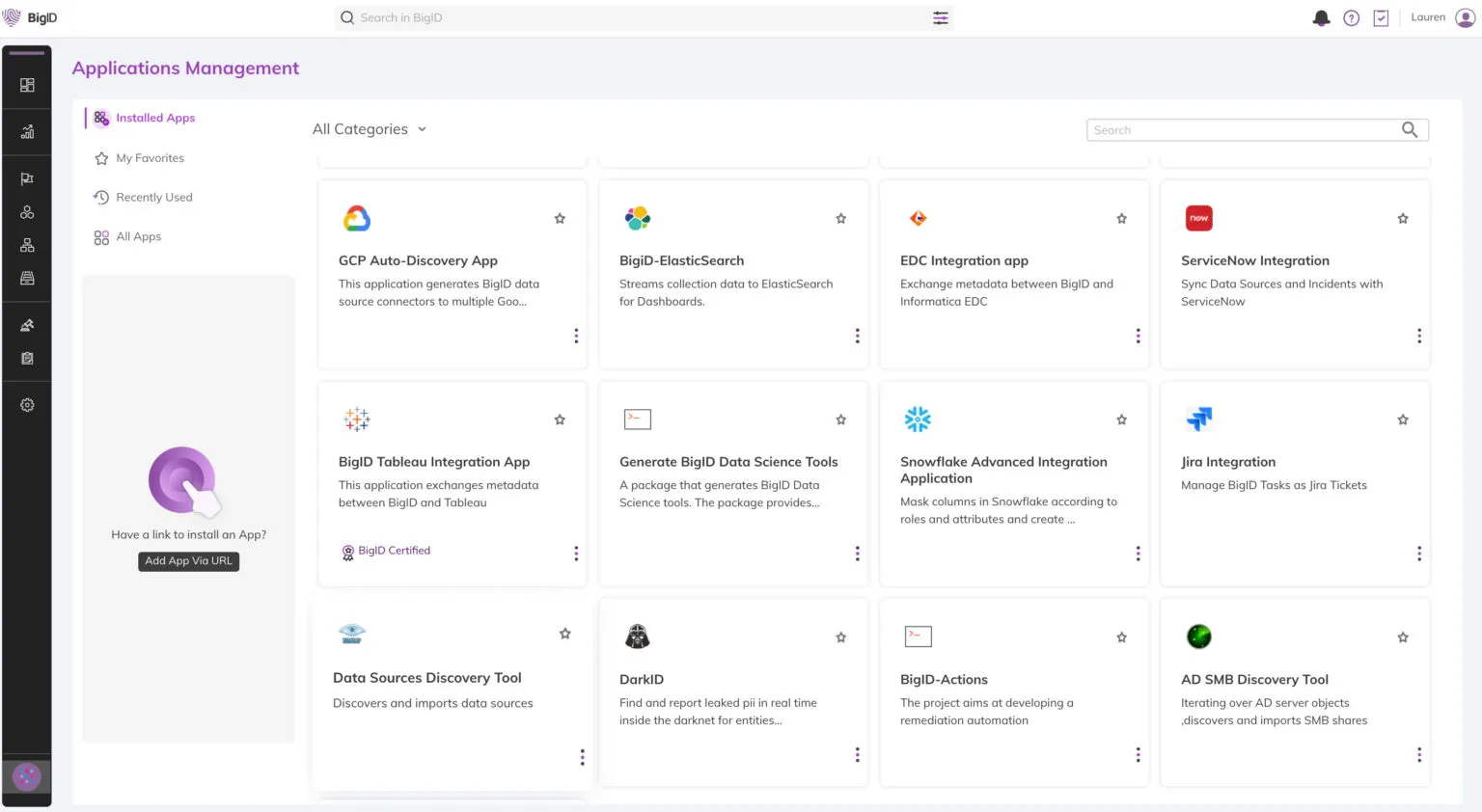Click the notifications bell icon
Image resolution: width=1482 pixels, height=812 pixels.
[1321, 18]
